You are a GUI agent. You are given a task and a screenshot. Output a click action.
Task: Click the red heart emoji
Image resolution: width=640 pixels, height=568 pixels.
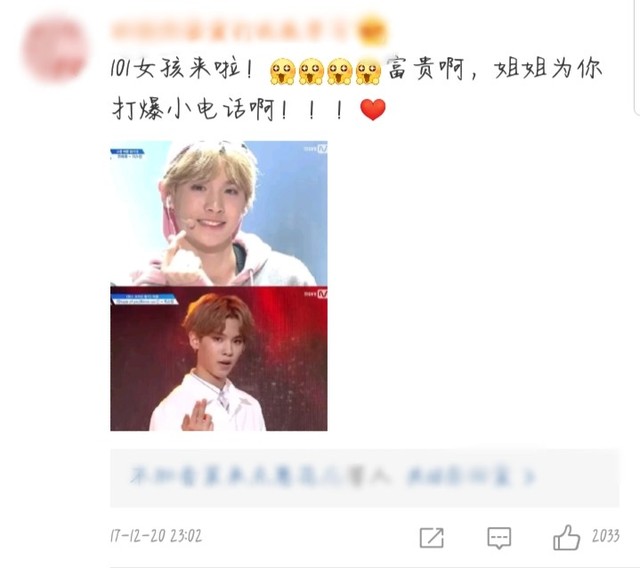(373, 109)
